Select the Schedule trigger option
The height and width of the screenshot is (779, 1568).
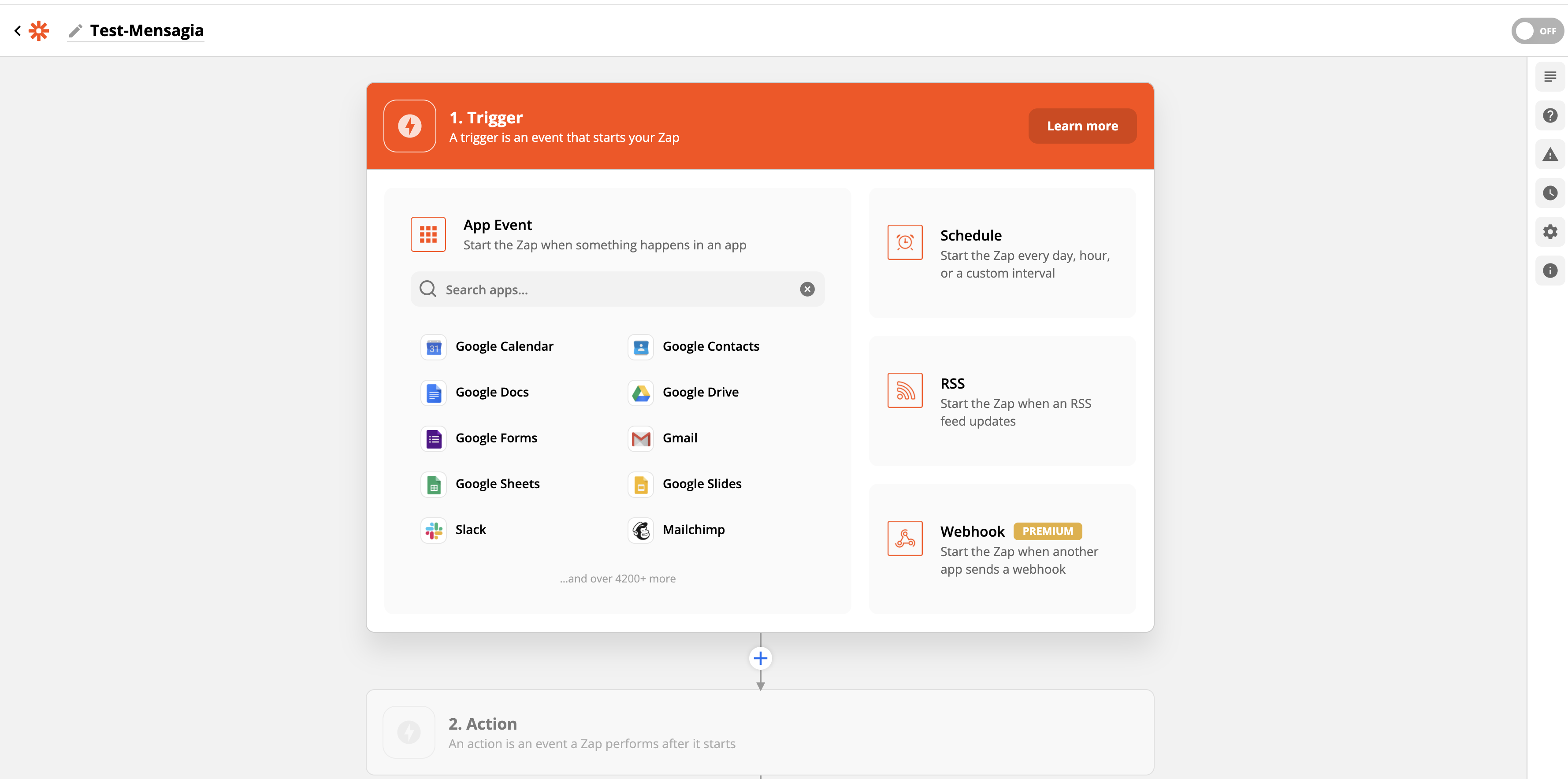[1001, 253]
